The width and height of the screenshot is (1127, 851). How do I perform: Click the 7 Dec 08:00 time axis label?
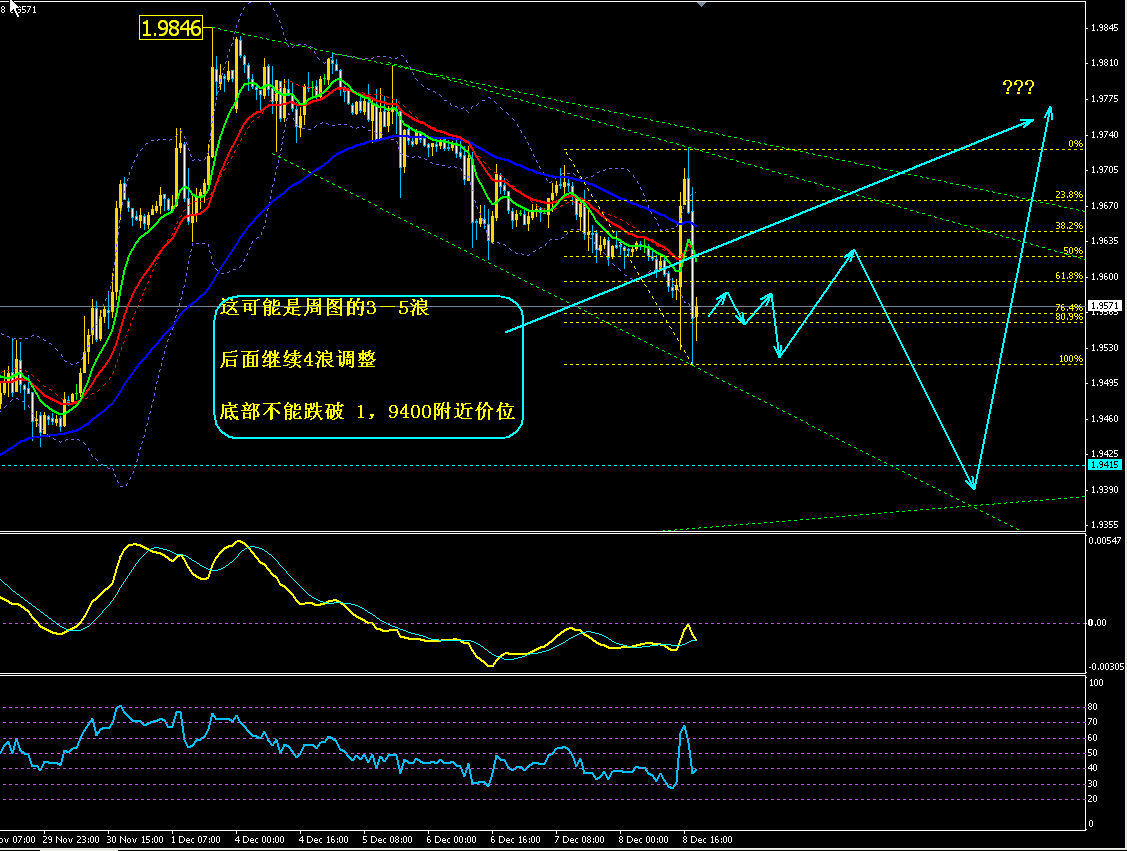579,840
